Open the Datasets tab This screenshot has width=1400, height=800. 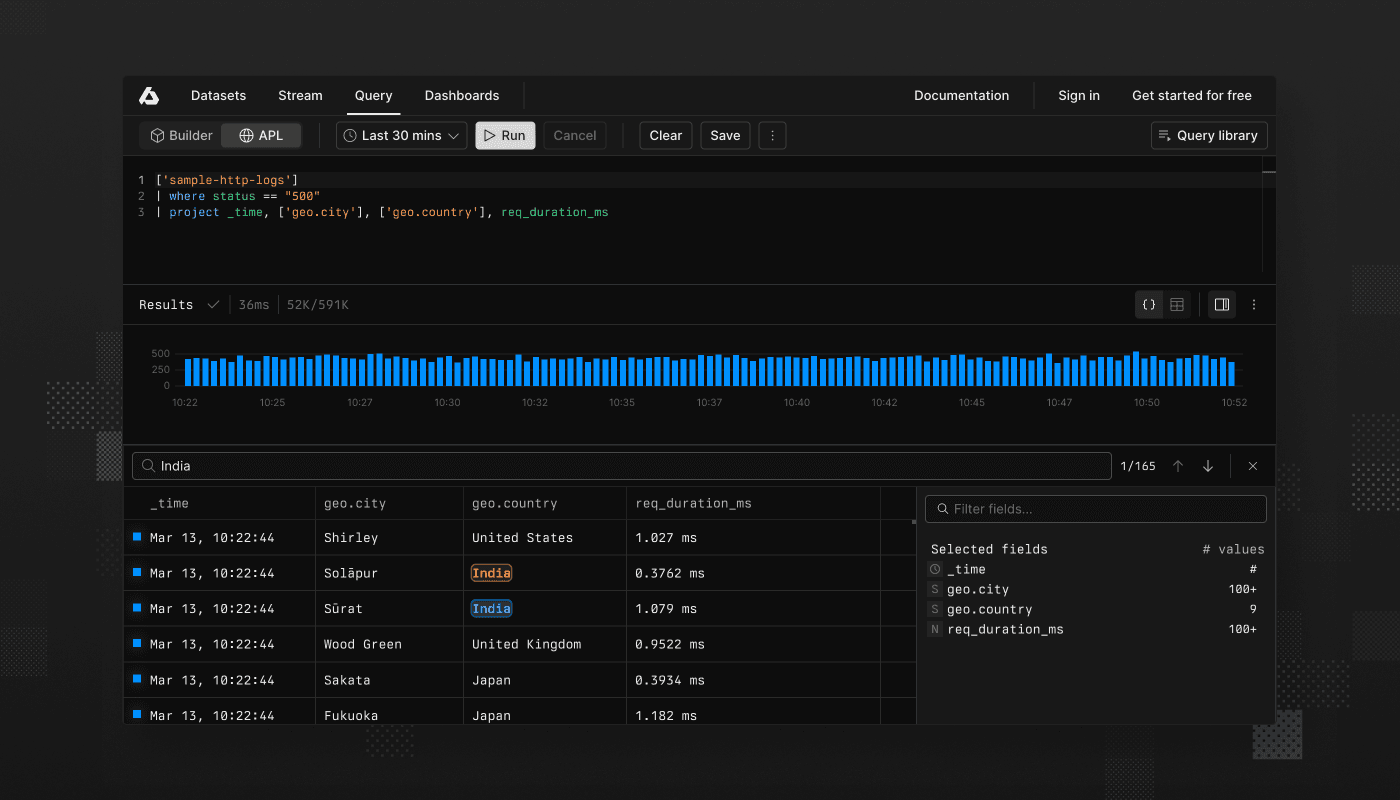point(218,95)
